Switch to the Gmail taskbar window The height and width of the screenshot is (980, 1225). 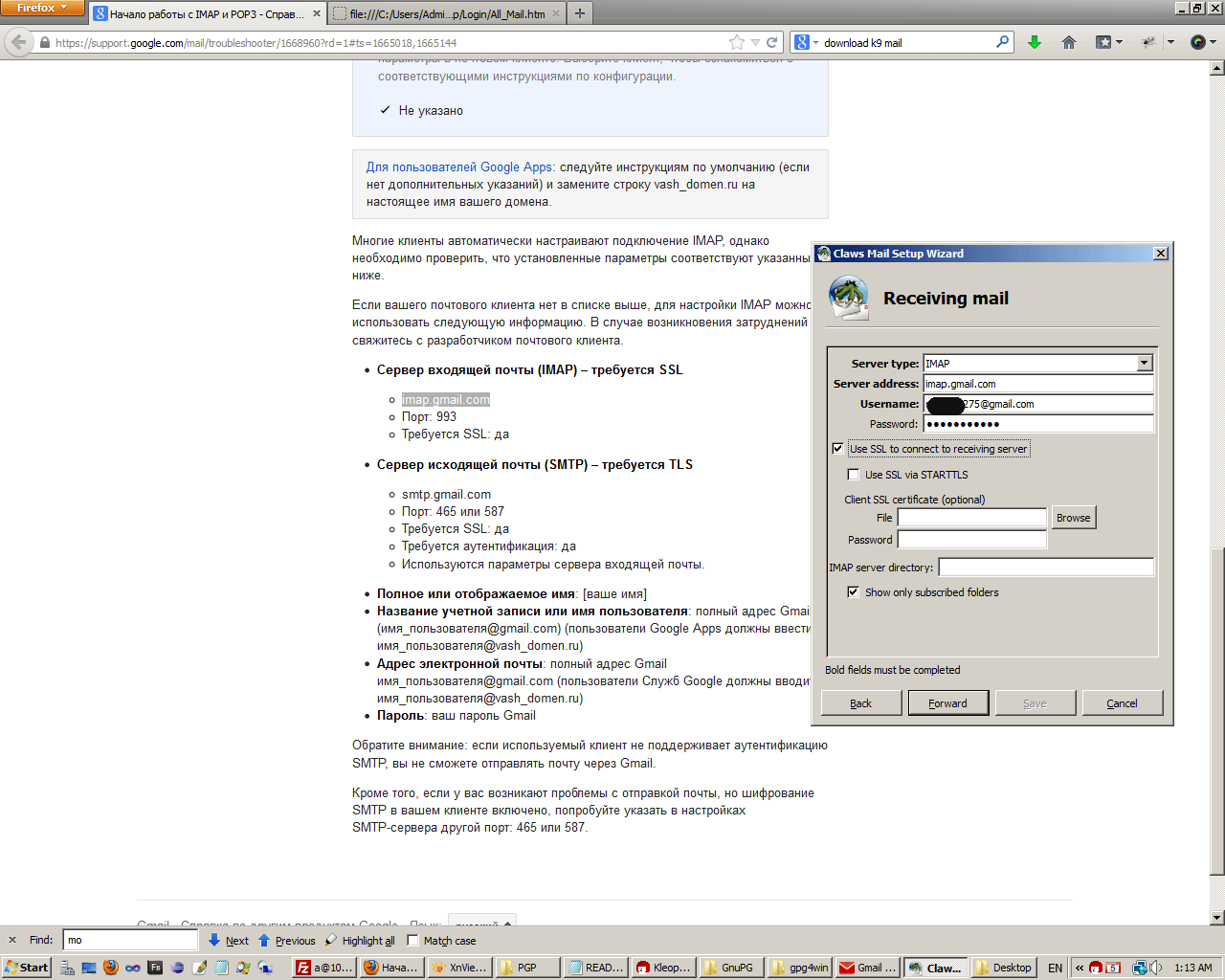868,968
